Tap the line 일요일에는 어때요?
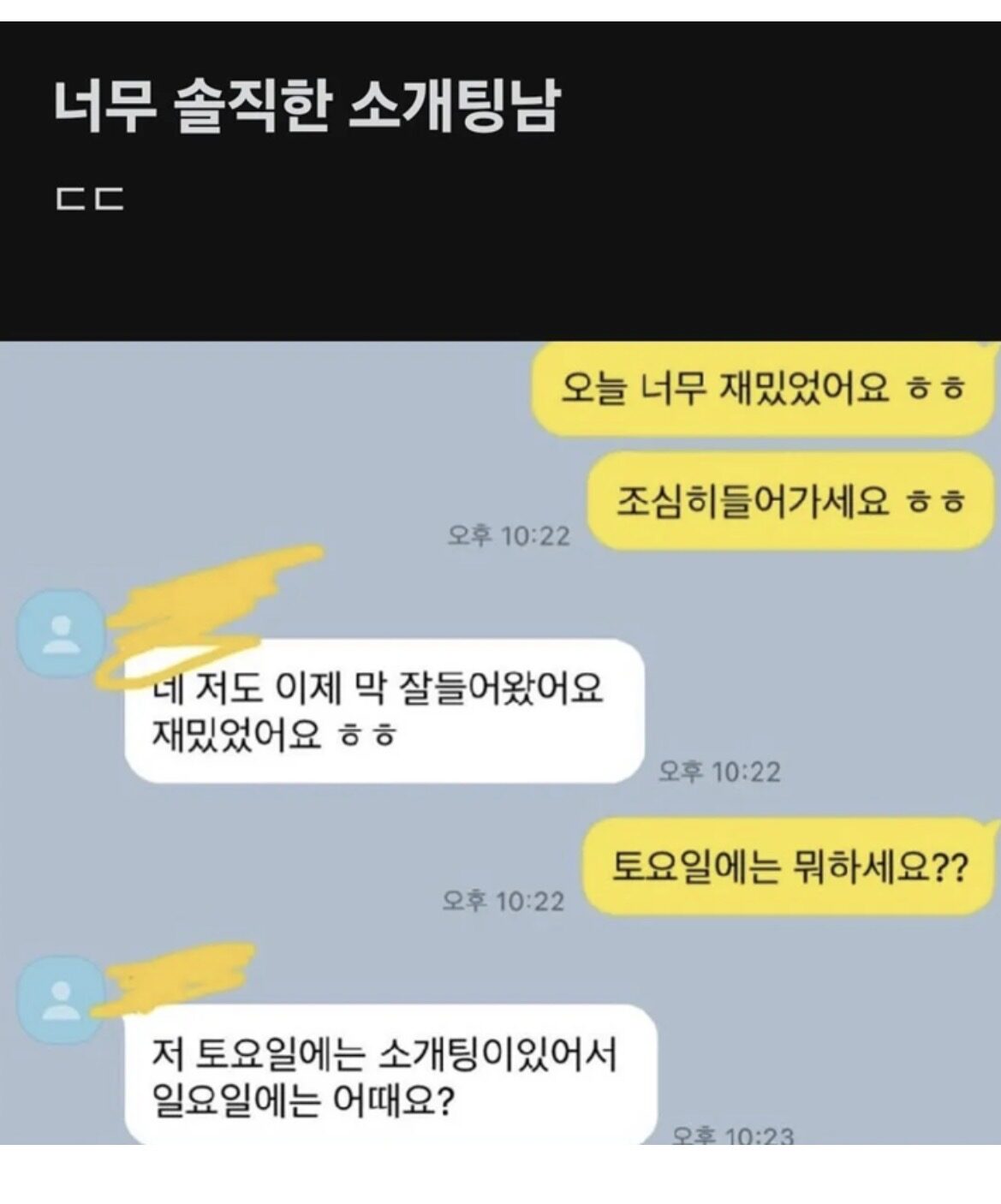Screen dimensions: 1001x1204 click(x=301, y=1100)
